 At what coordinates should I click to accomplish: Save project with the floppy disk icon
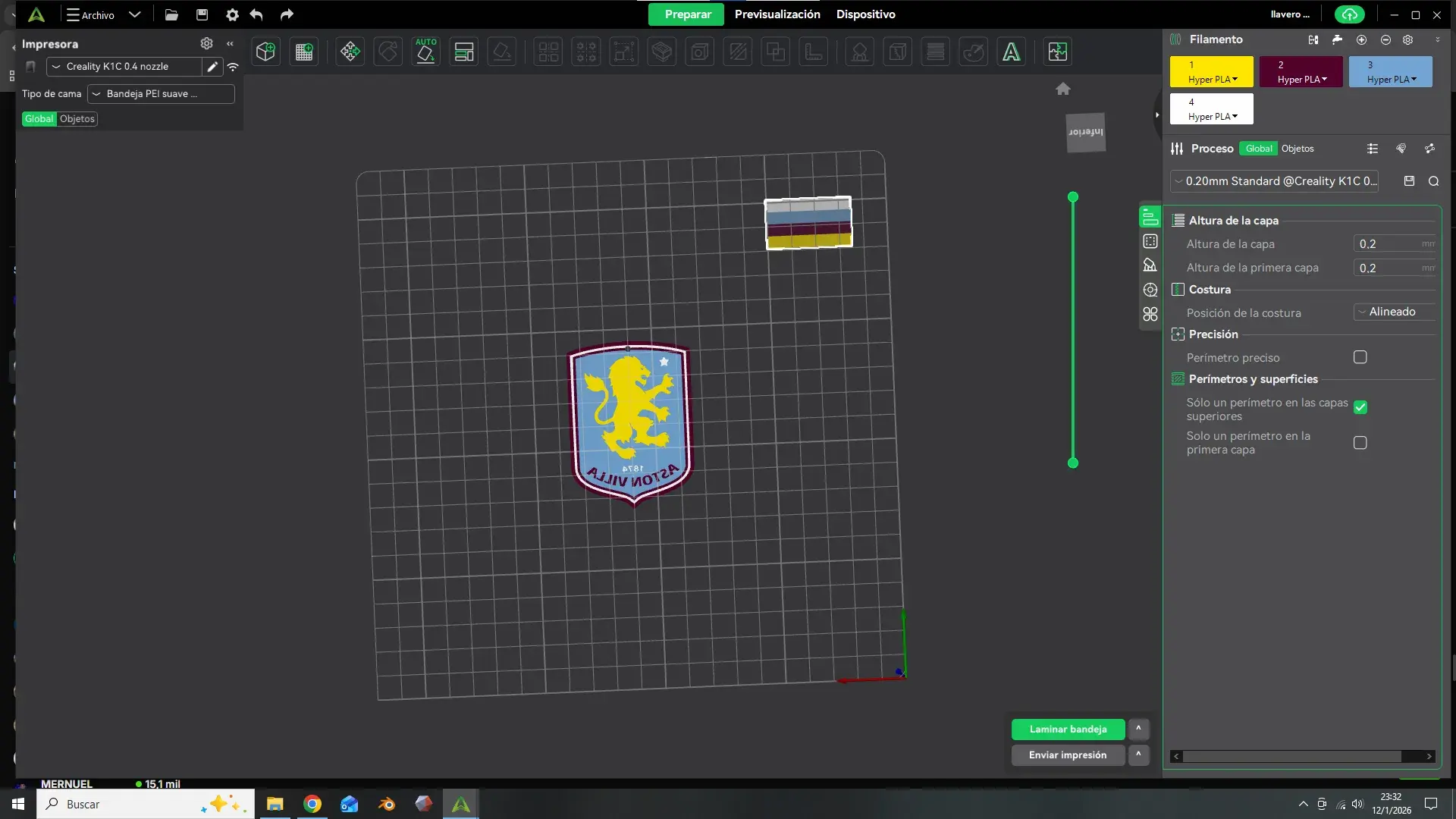202,14
